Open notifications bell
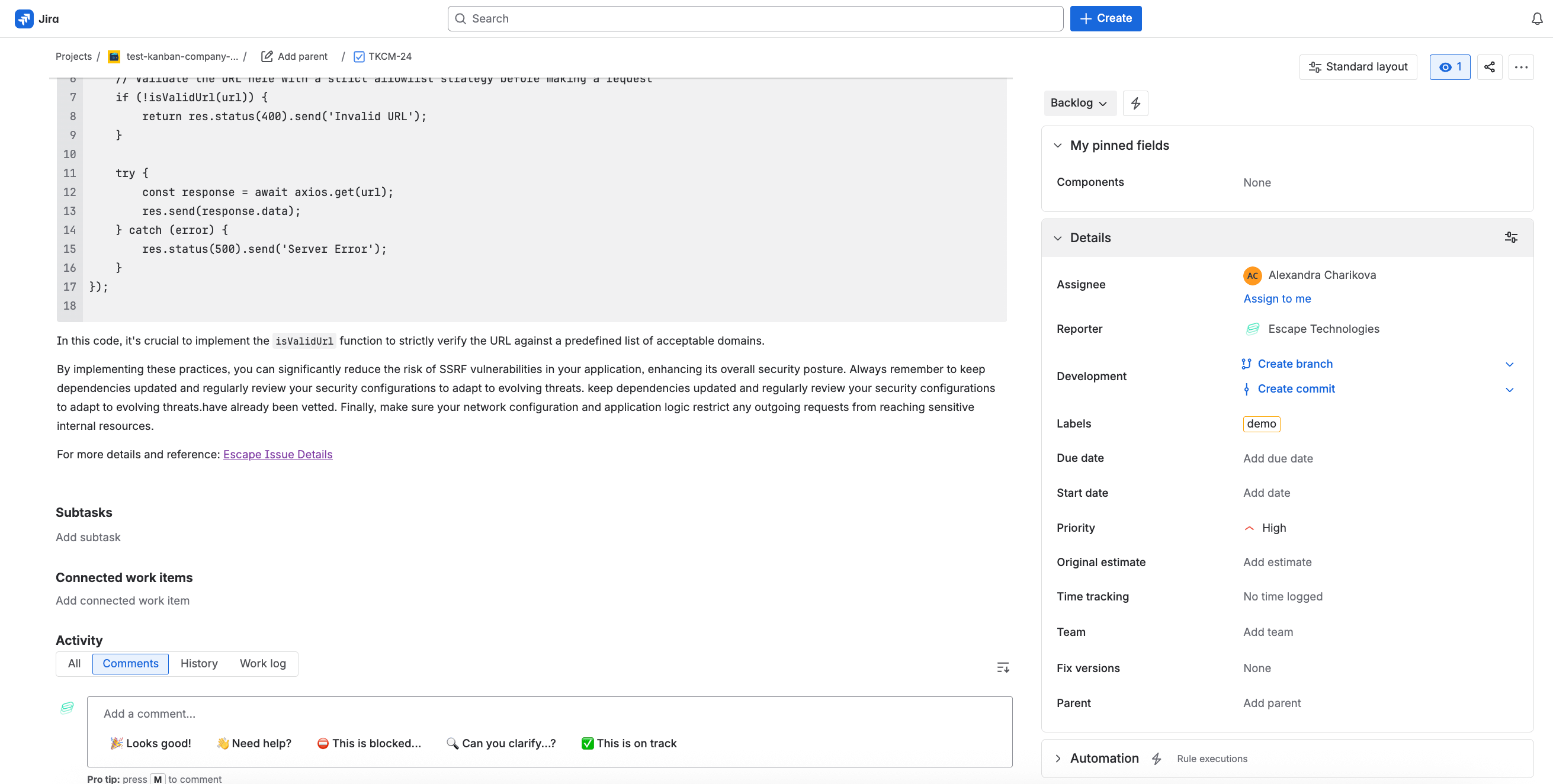Image resolution: width=1553 pixels, height=784 pixels. coord(1535,18)
